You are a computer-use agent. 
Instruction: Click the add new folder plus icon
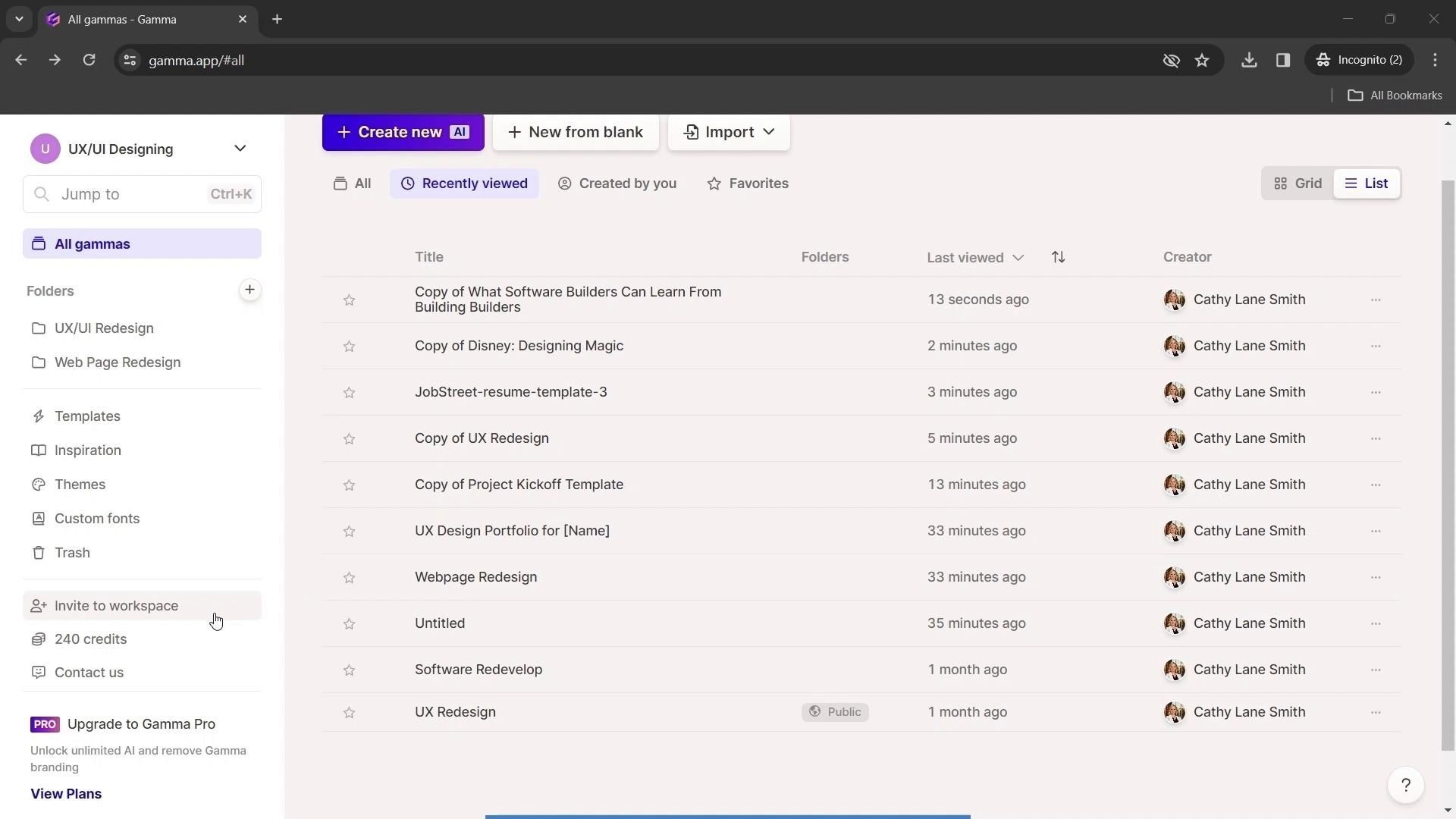249,290
